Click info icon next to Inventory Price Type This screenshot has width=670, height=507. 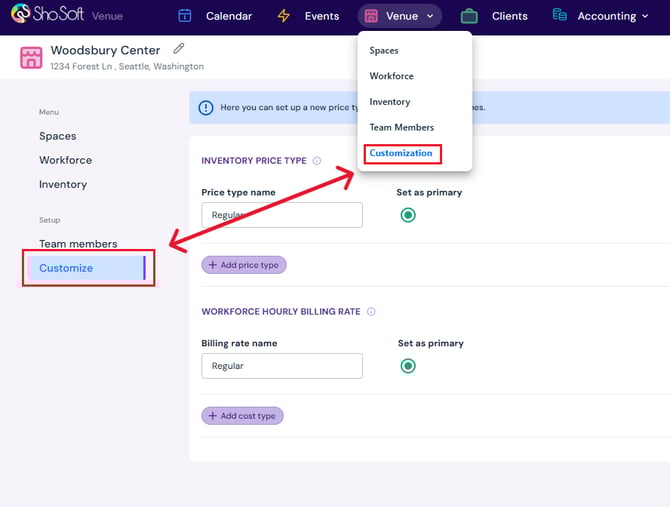pyautogui.click(x=317, y=160)
